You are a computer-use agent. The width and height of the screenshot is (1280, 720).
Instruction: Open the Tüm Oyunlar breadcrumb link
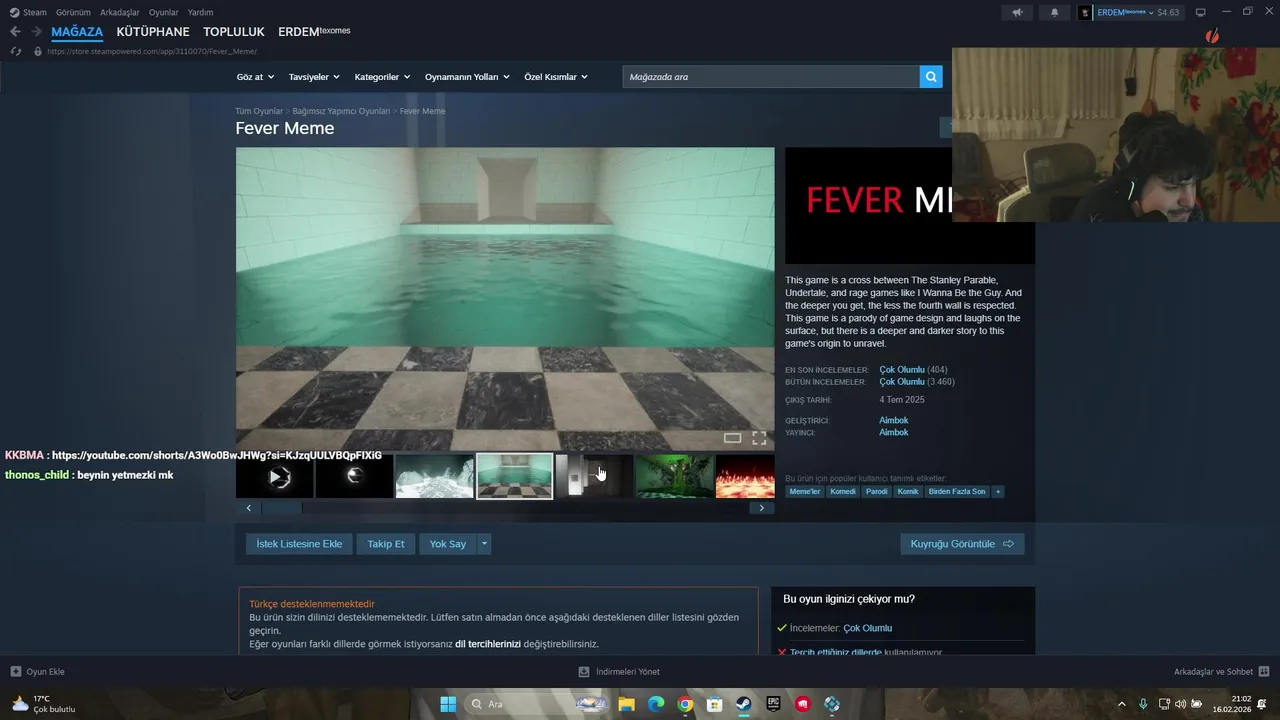pos(259,111)
